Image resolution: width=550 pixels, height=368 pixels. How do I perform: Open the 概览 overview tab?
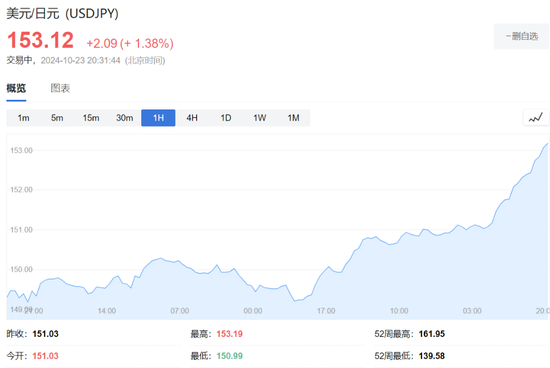pyautogui.click(x=16, y=88)
